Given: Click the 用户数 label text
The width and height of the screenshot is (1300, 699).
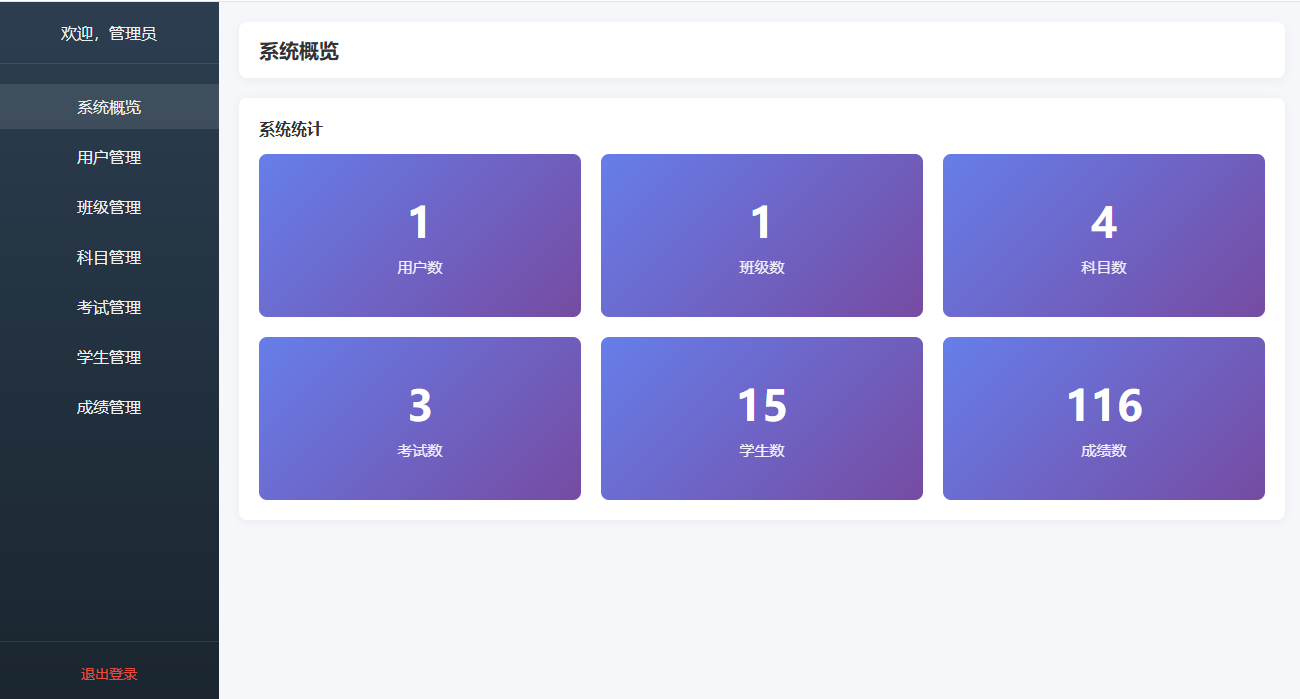Looking at the screenshot, I should coord(420,267).
